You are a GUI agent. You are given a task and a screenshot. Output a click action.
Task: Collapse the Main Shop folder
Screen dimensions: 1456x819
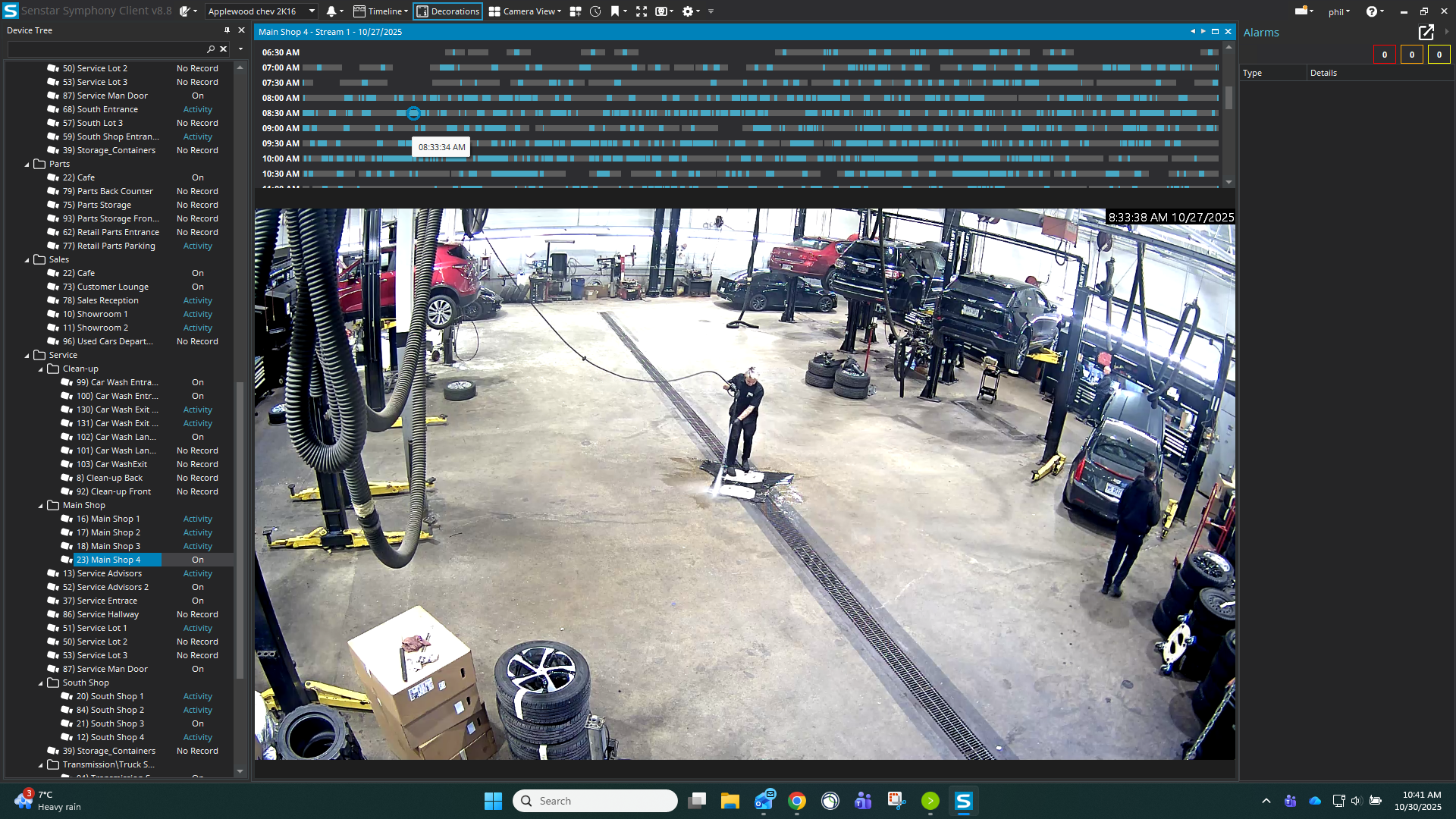pyautogui.click(x=41, y=506)
